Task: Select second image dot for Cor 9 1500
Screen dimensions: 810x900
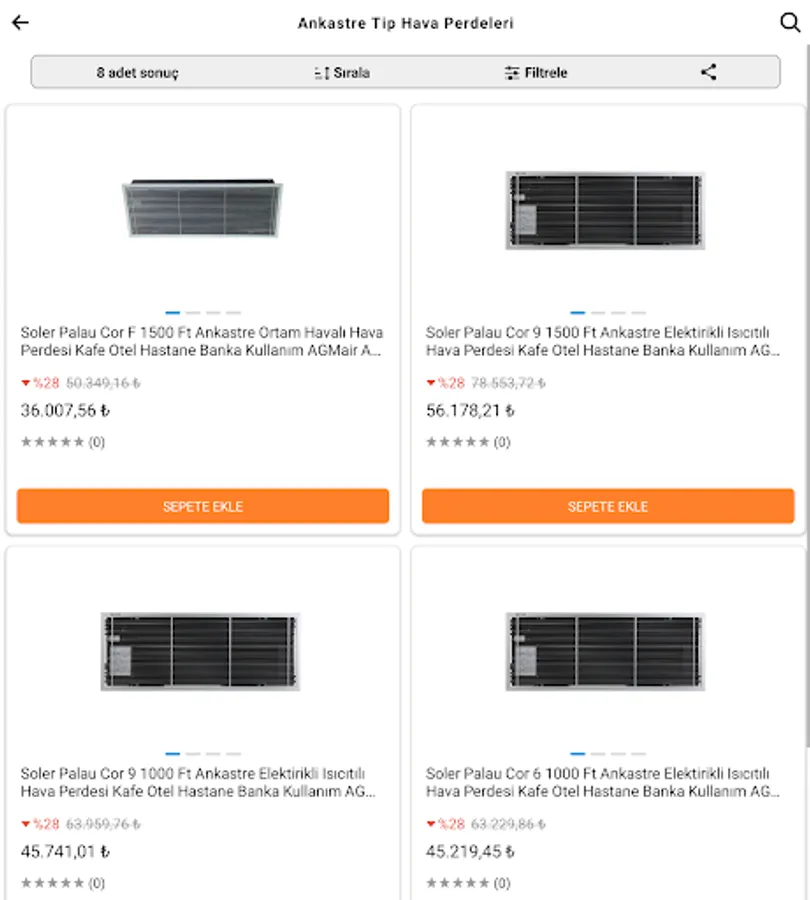Action: (598, 313)
